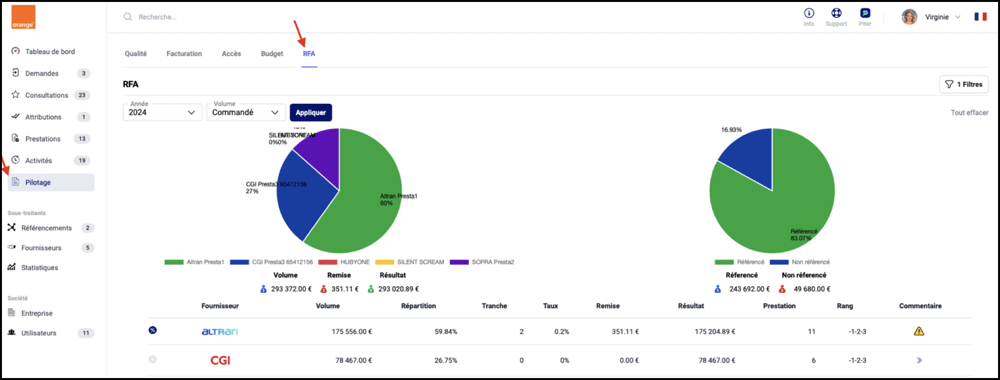Open Tableau de bord in sidebar
Screen dimensions: 1000x380
tap(51, 52)
